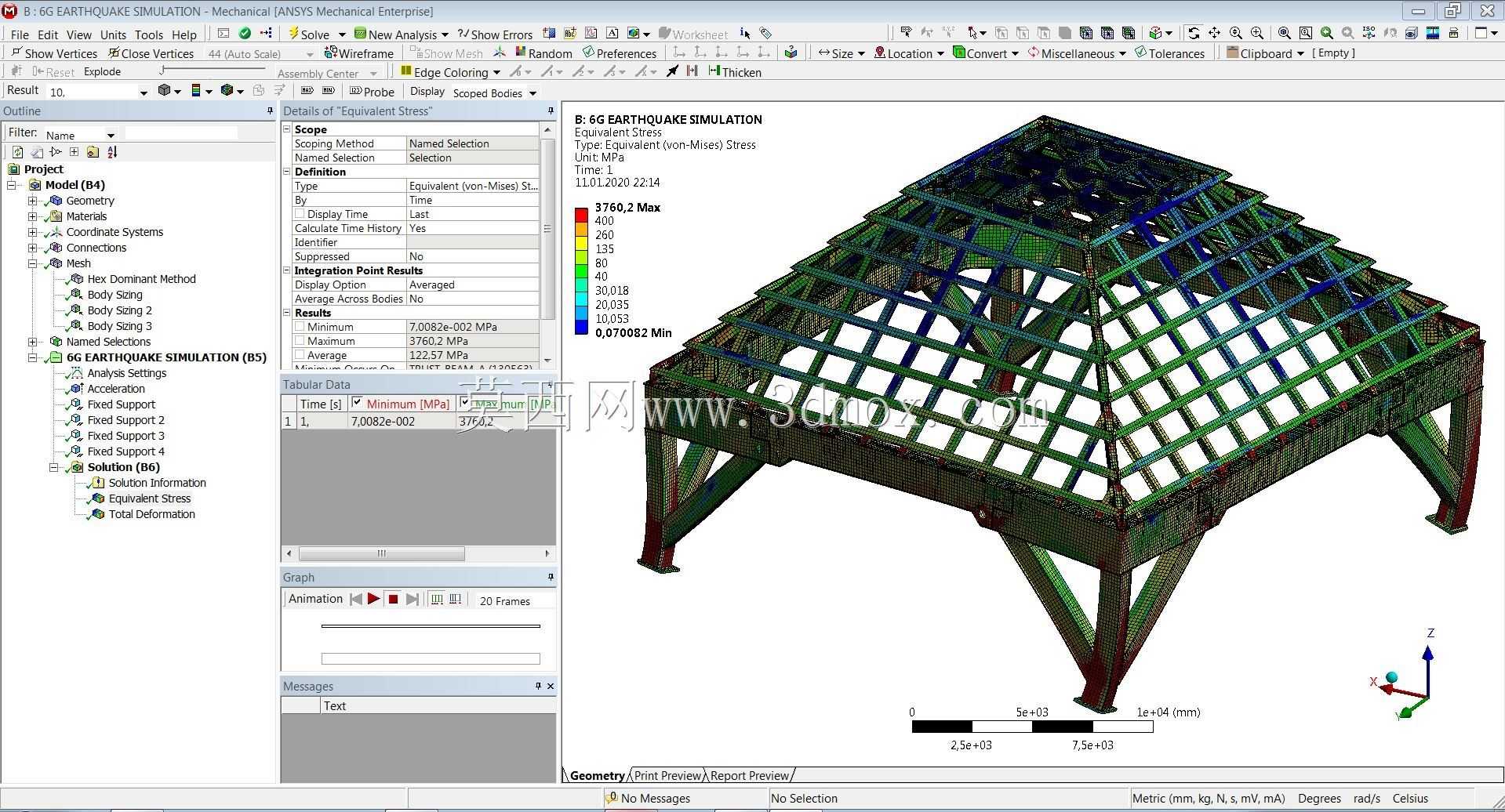Toggle Show Vertices display
1505x812 pixels.
tap(54, 53)
